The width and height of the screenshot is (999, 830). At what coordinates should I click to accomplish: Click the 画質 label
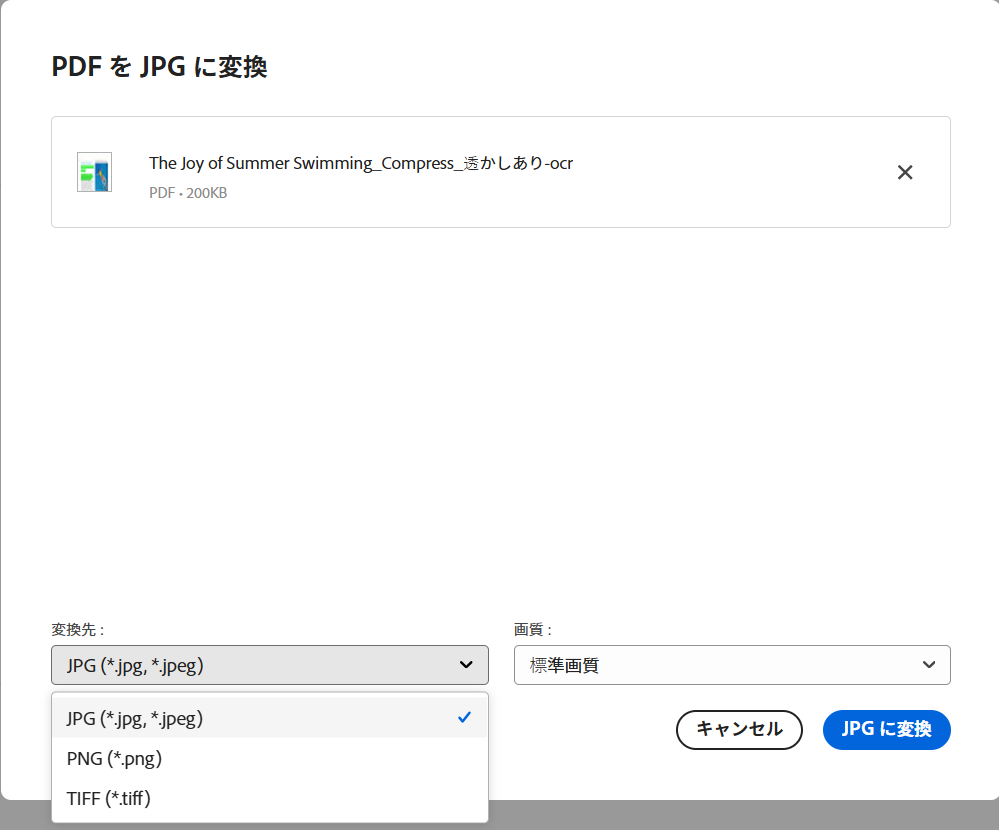[x=533, y=630]
